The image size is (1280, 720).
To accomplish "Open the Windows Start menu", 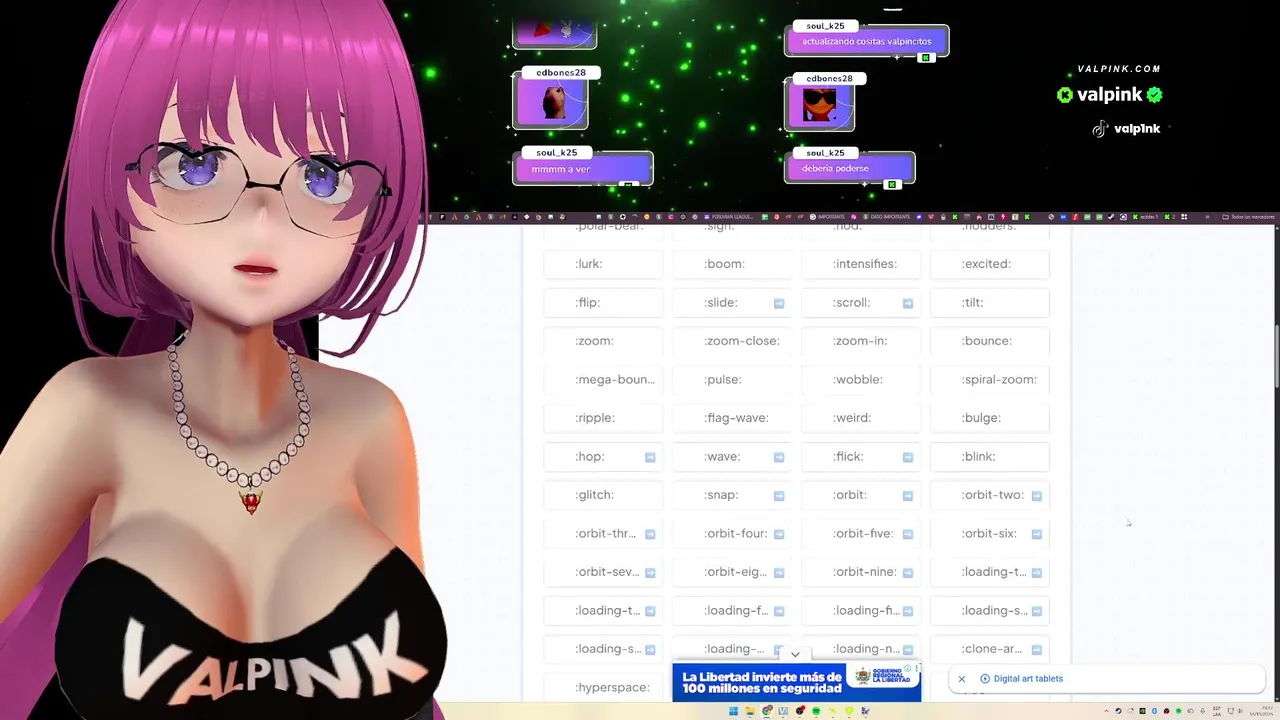I will click(733, 711).
